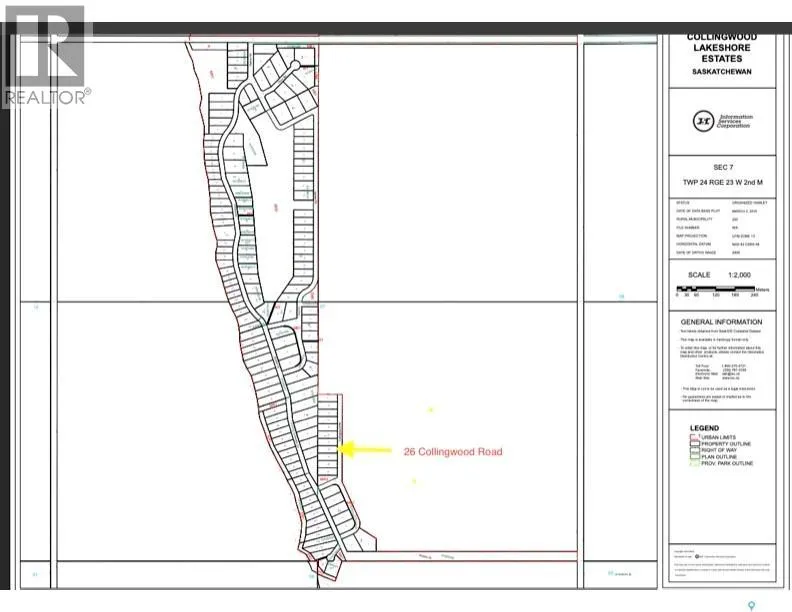Screen dimensions: 792x612
Task: Click the SEC 7 section label
Action: (723, 167)
